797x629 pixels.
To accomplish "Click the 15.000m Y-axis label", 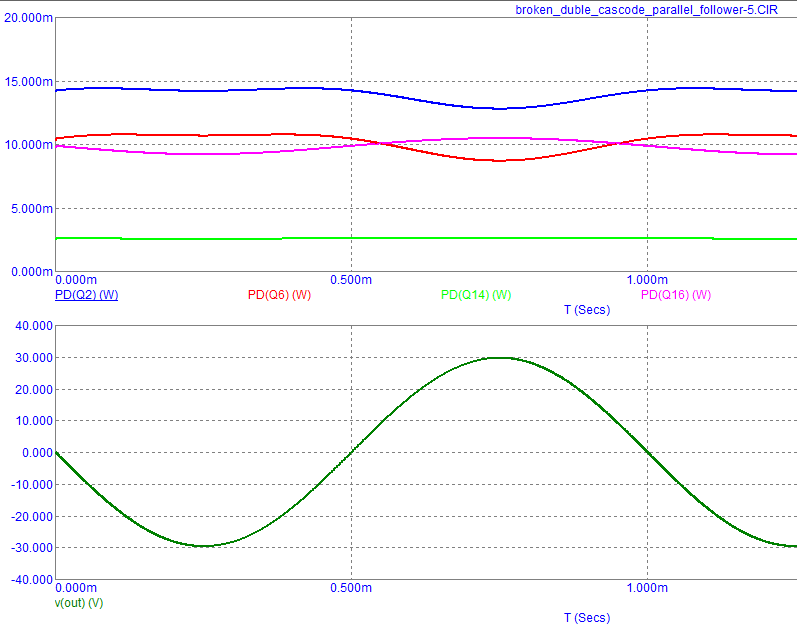I will coord(28,82).
